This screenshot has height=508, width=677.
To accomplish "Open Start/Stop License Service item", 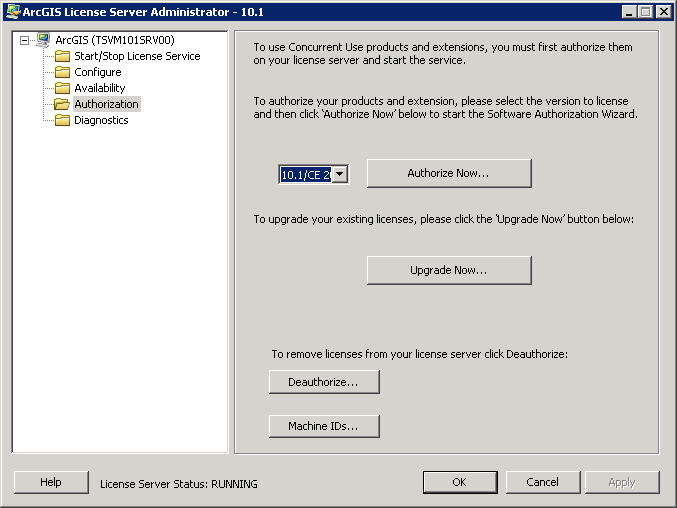I will (137, 56).
